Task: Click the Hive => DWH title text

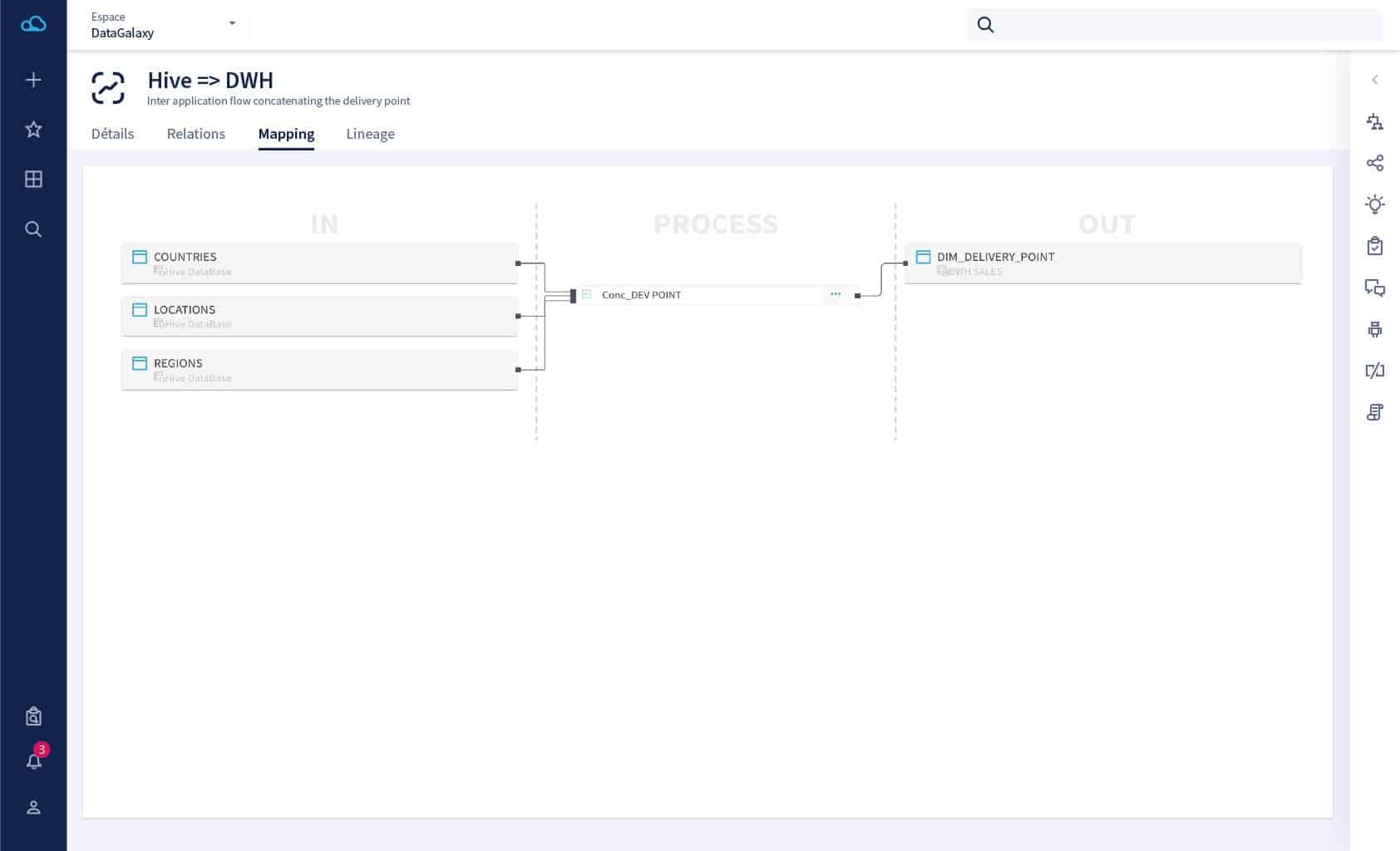Action: coord(210,81)
